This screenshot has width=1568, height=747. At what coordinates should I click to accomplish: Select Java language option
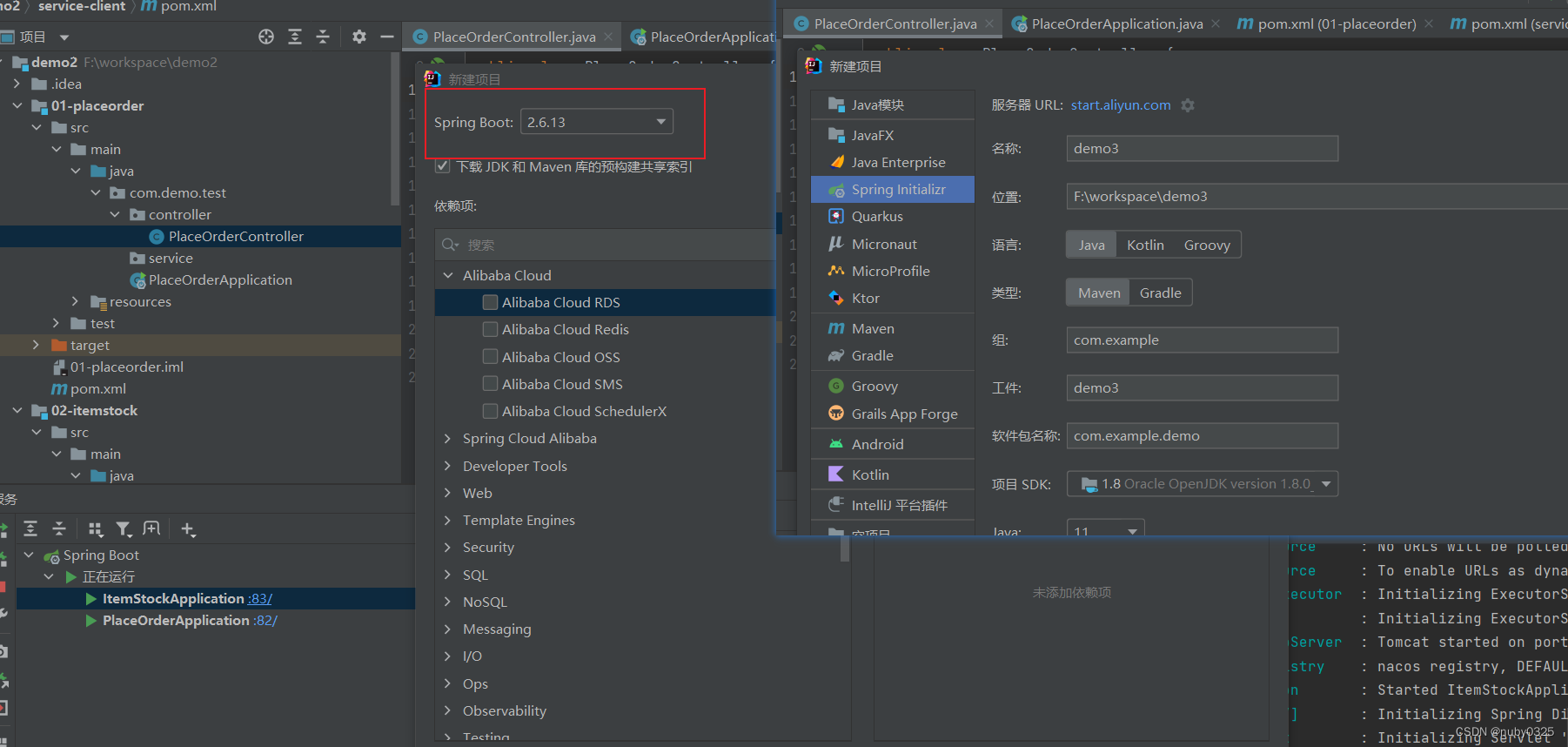click(1091, 245)
